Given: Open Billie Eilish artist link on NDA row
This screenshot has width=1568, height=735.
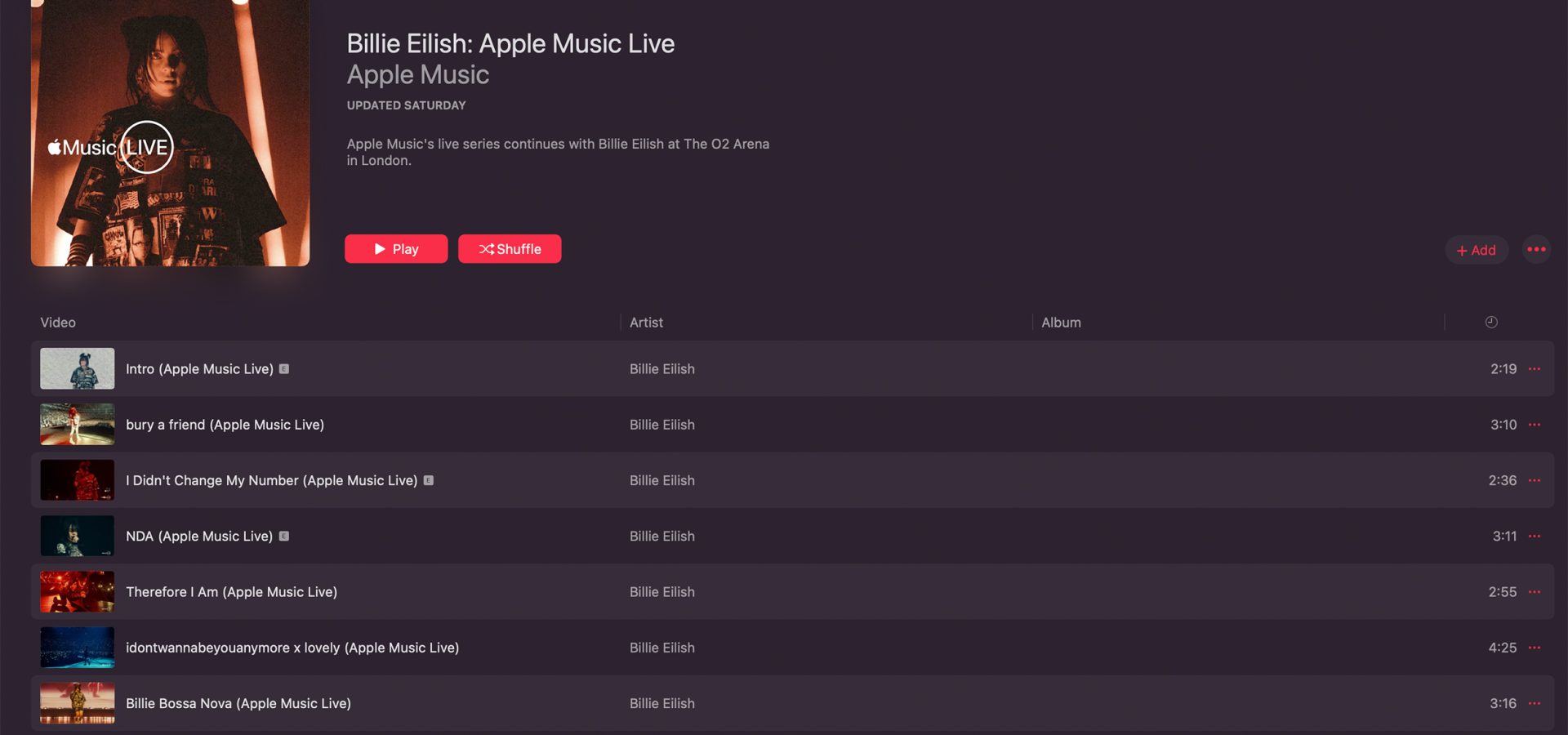Looking at the screenshot, I should point(662,537).
